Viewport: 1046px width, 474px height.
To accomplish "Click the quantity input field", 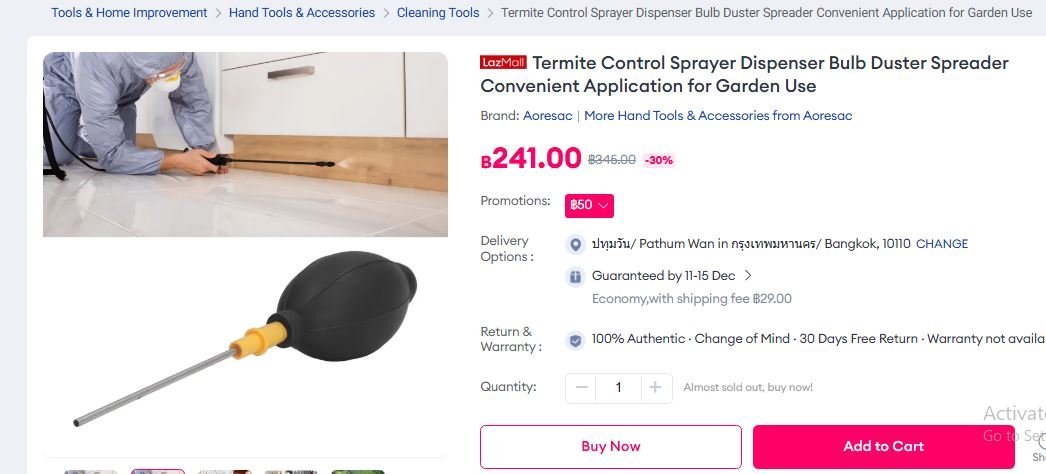I will coord(618,387).
